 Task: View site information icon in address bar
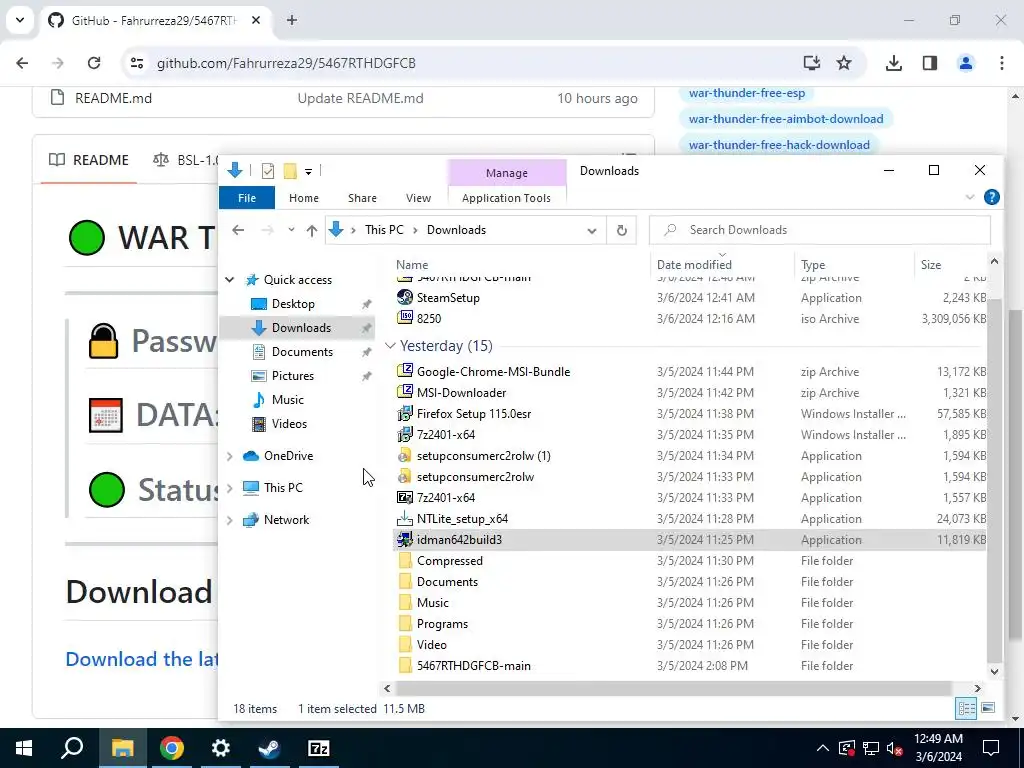136,63
